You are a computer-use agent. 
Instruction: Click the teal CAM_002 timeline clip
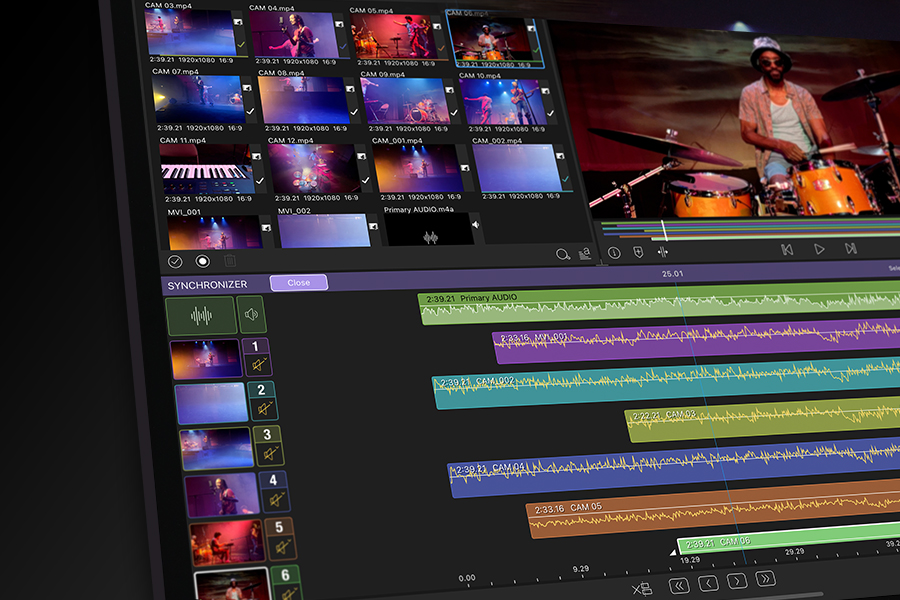[x=666, y=384]
